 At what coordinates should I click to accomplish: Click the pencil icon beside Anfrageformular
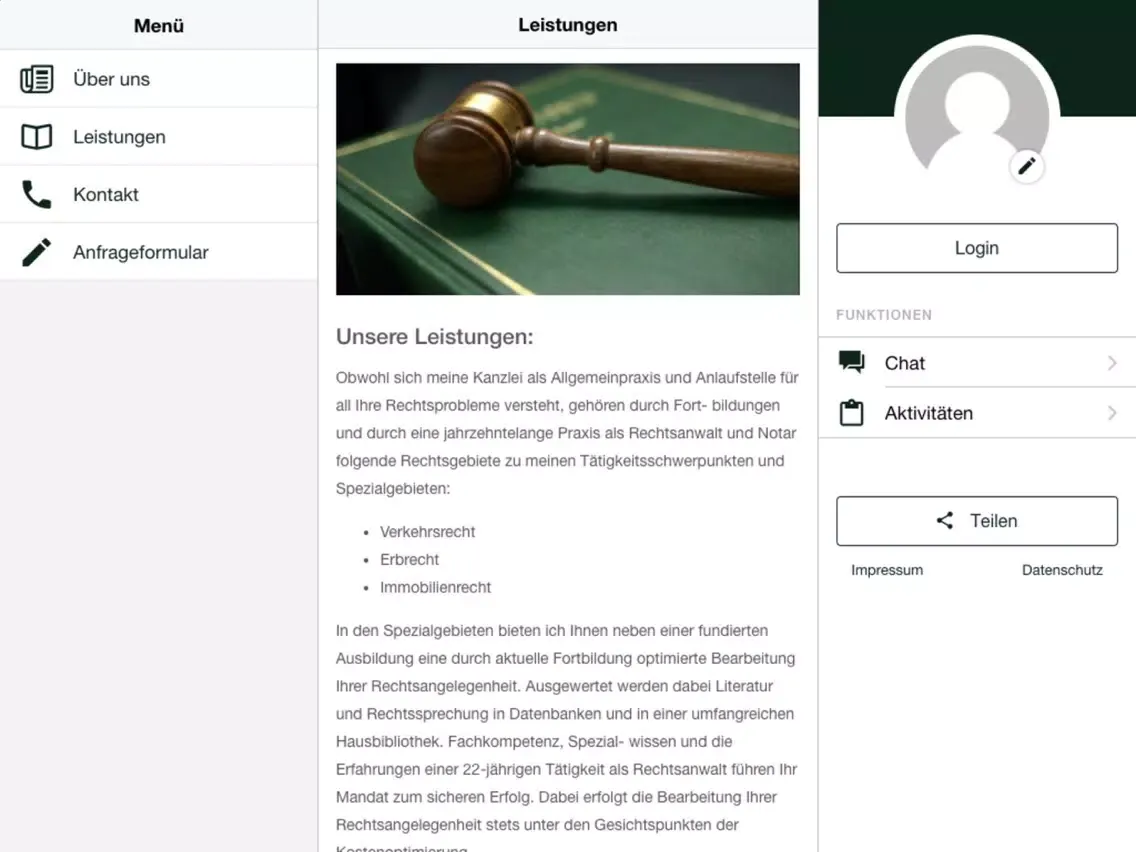click(x=36, y=252)
